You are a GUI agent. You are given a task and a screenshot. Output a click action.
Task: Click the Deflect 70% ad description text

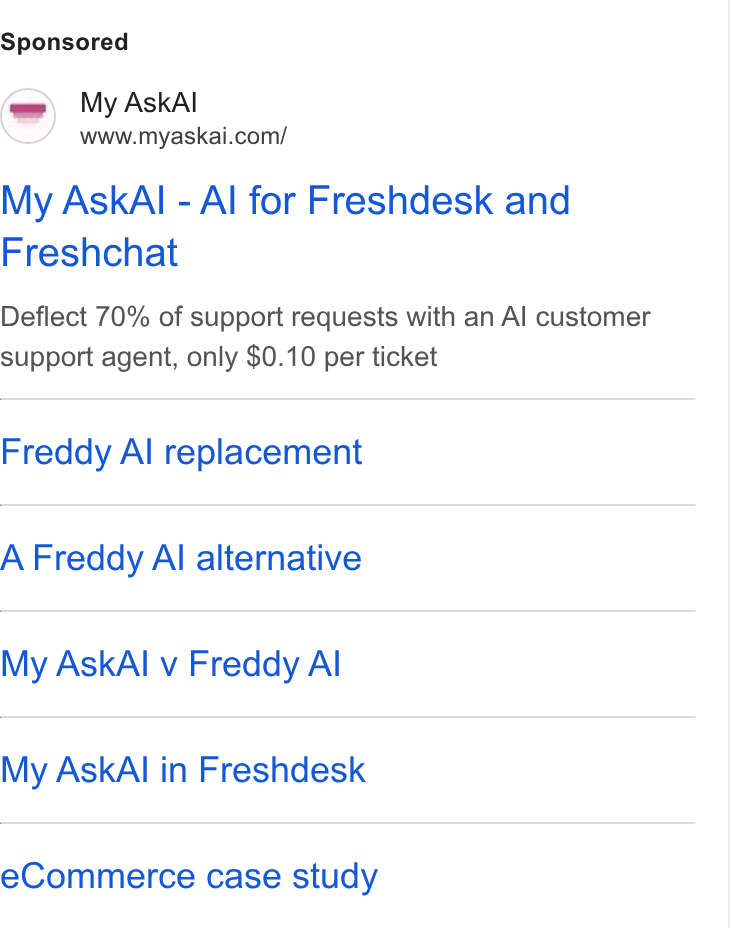pyautogui.click(x=325, y=337)
